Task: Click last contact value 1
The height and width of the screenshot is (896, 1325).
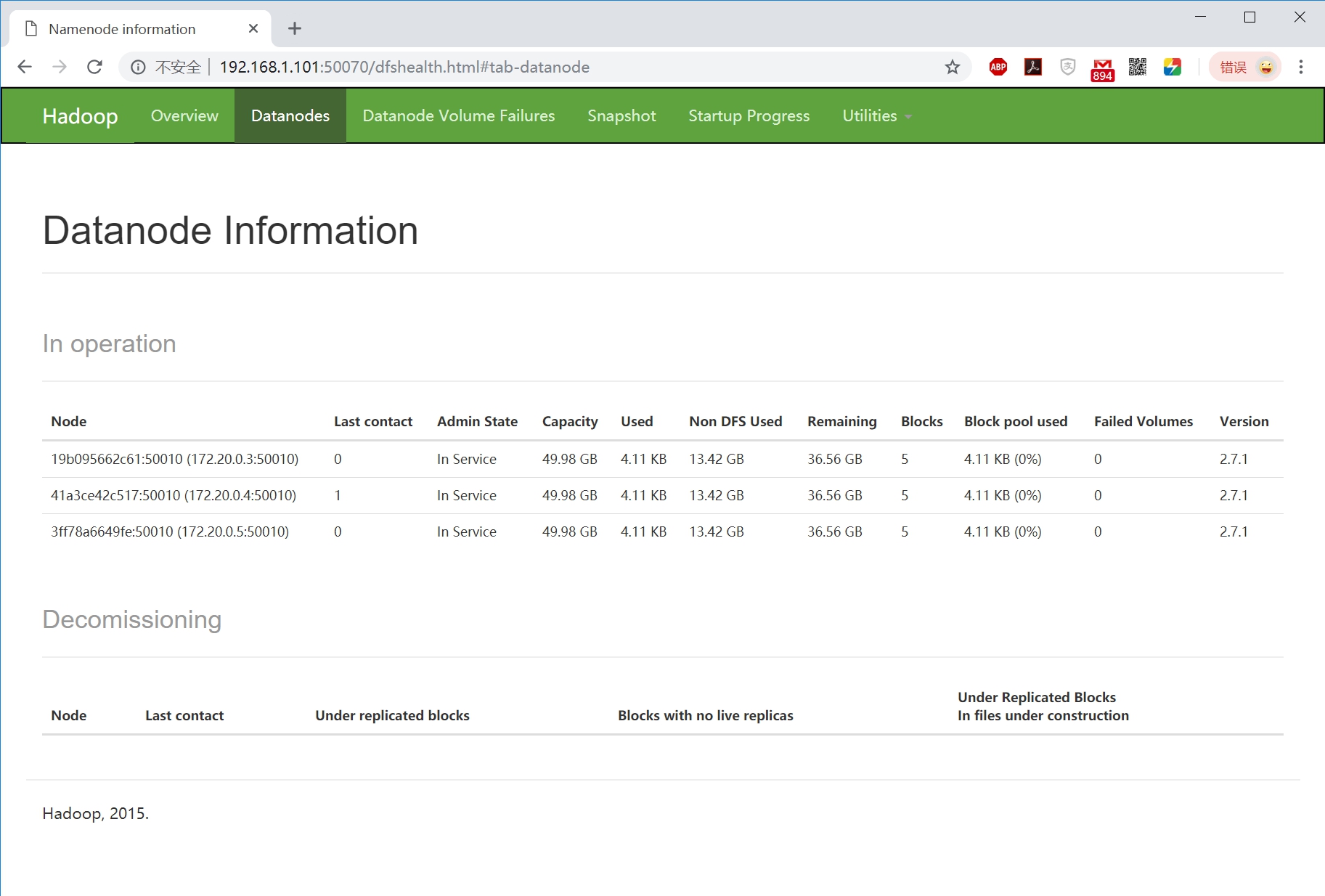Action: click(338, 495)
